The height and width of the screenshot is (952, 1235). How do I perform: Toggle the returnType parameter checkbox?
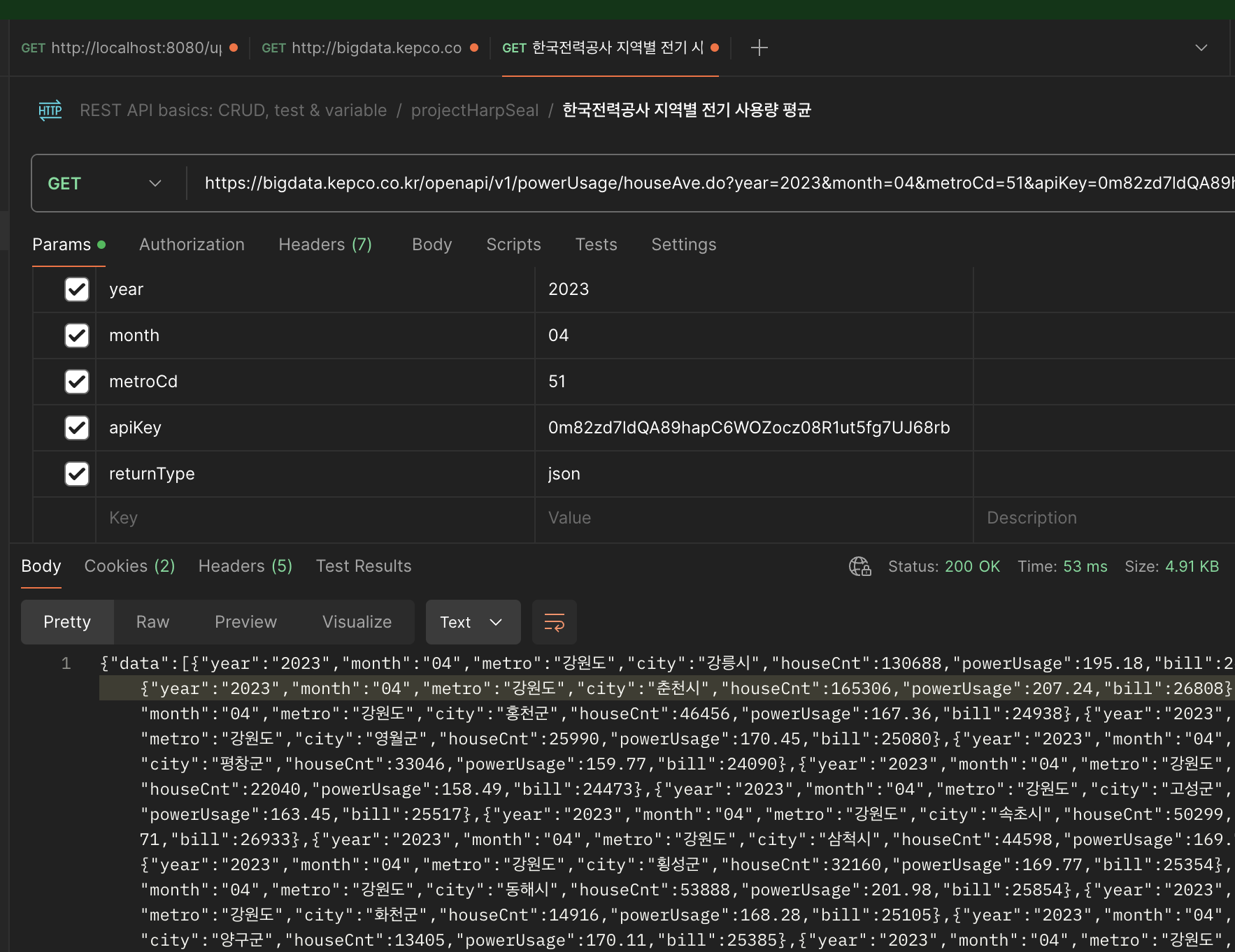pos(77,474)
